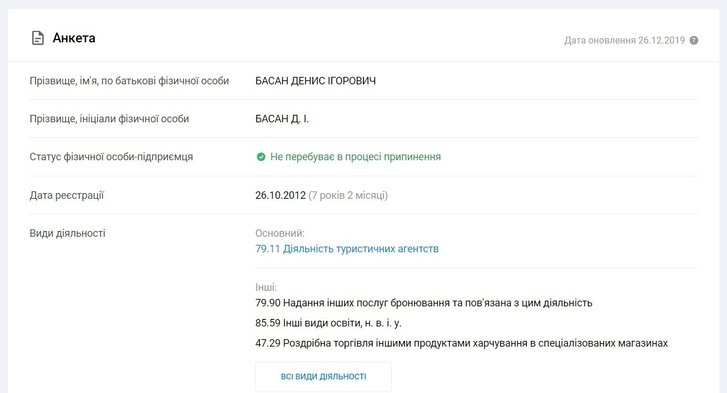The width and height of the screenshot is (727, 393).
Task: Click the Анкета document icon
Action: pos(38,38)
